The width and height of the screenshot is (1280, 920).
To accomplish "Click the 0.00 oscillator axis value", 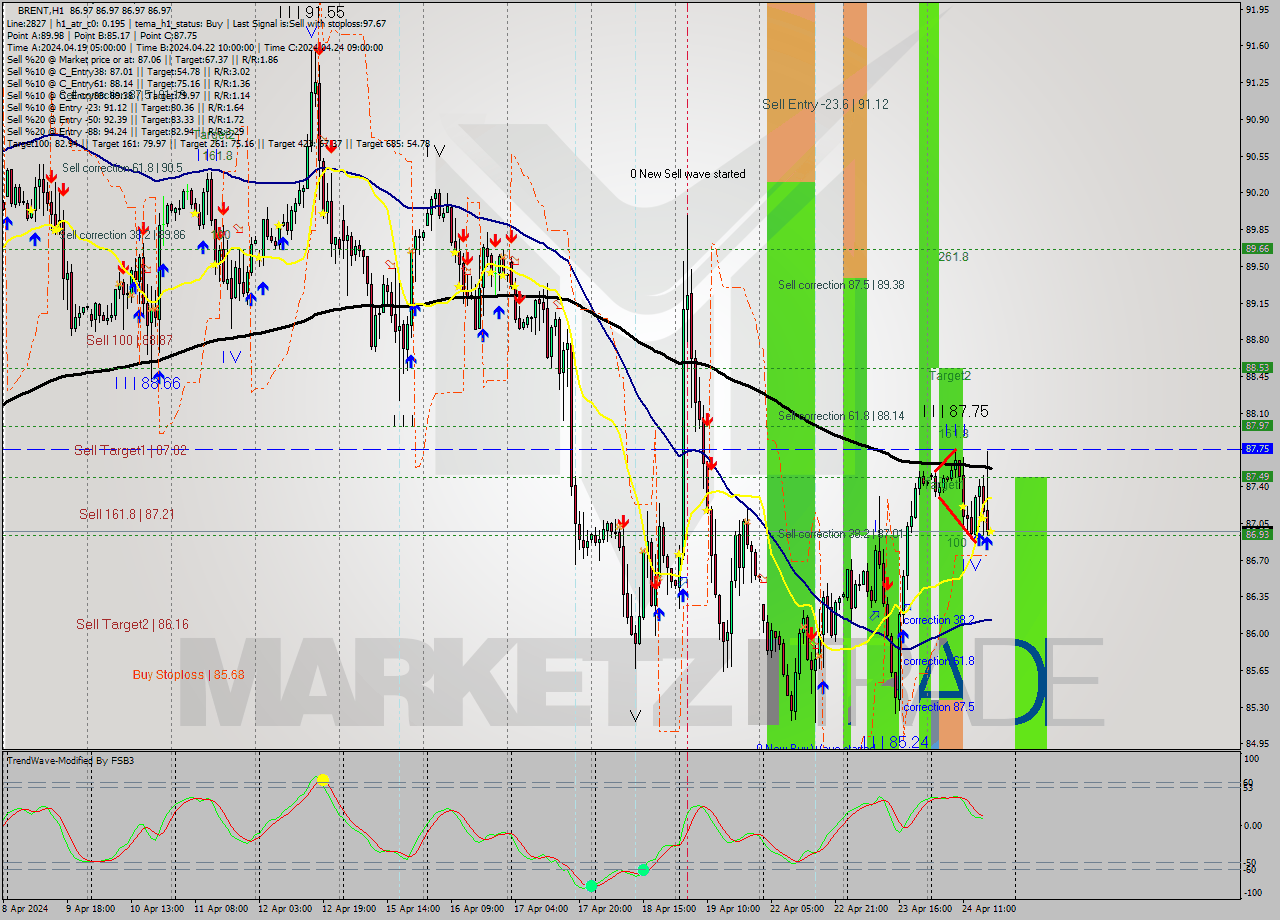I will point(1253,826).
